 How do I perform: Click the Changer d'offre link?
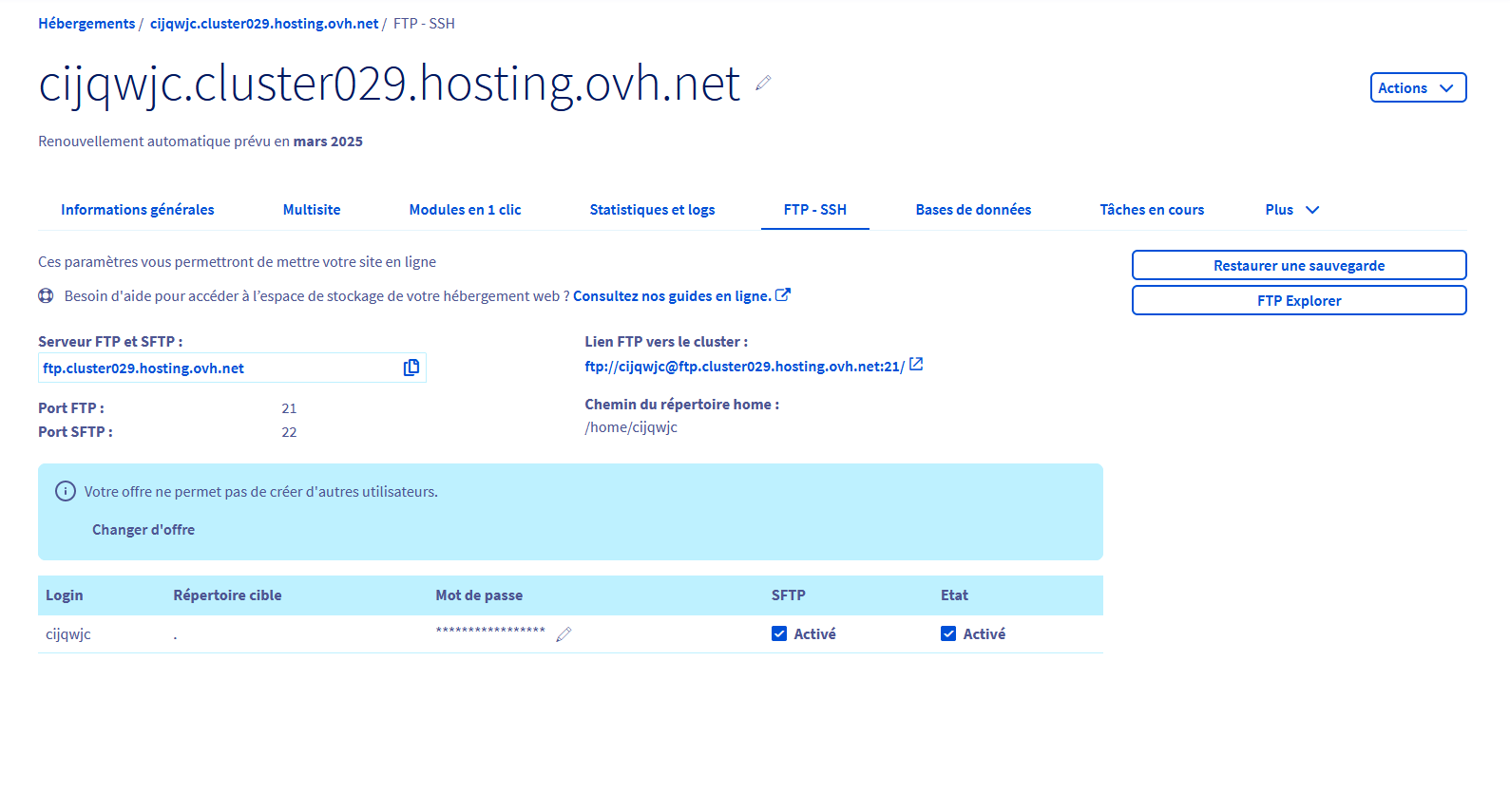[x=143, y=530]
